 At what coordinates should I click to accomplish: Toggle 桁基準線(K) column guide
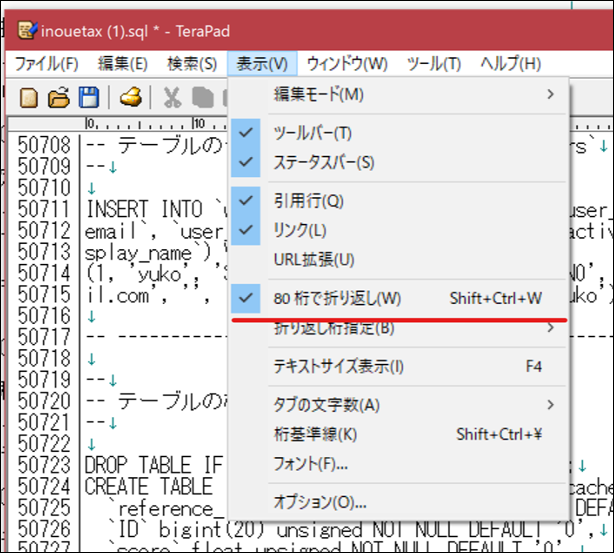pos(398,434)
